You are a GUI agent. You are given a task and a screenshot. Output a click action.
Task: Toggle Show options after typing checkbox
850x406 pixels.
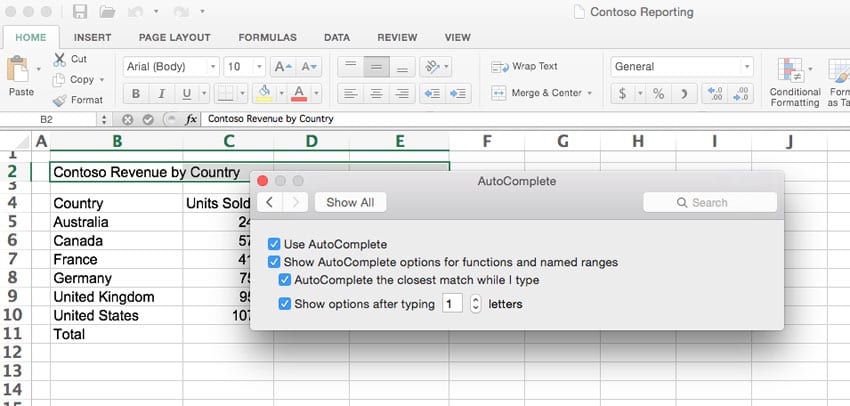tap(285, 303)
